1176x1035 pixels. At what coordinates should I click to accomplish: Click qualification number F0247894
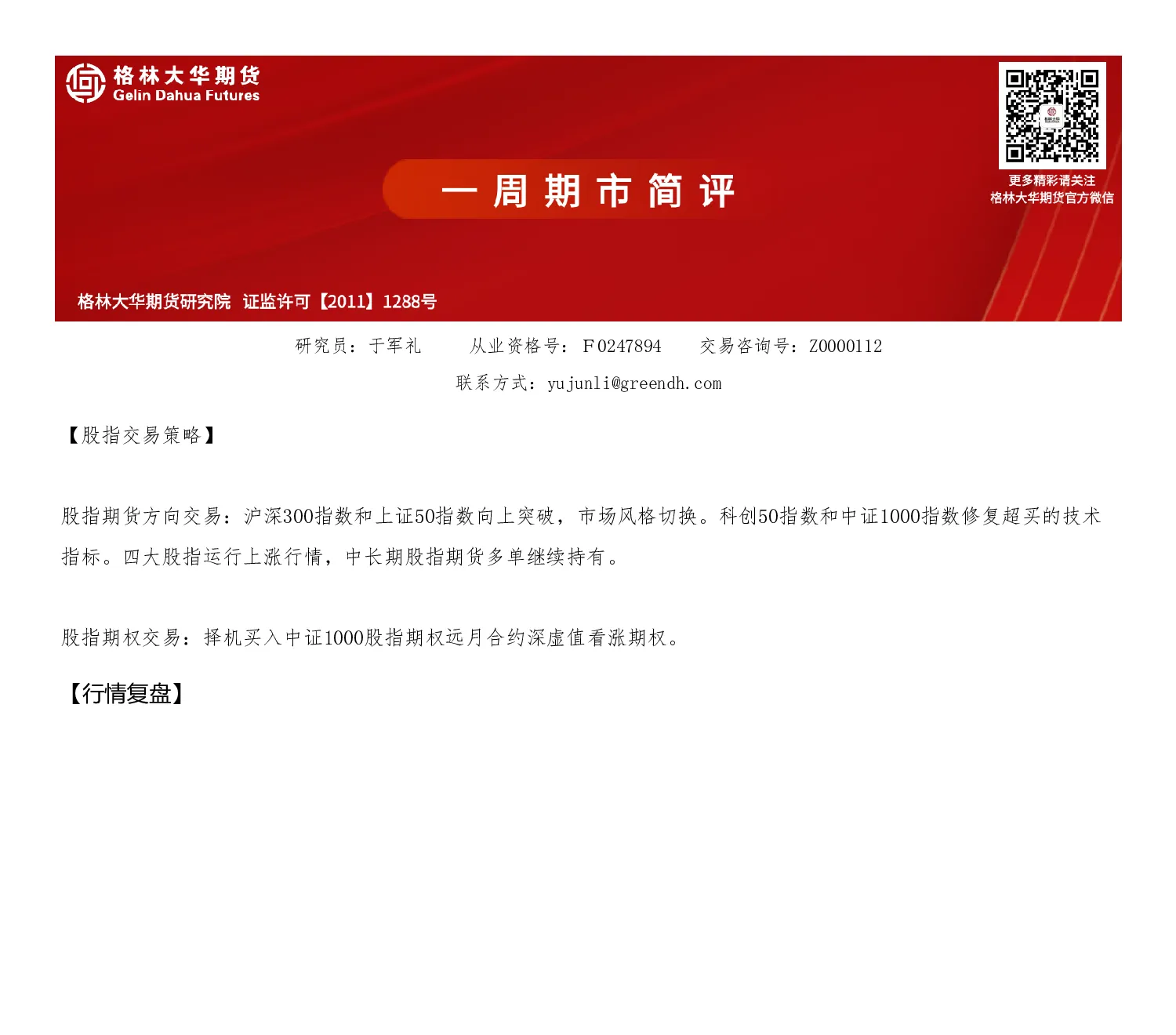pyautogui.click(x=622, y=346)
